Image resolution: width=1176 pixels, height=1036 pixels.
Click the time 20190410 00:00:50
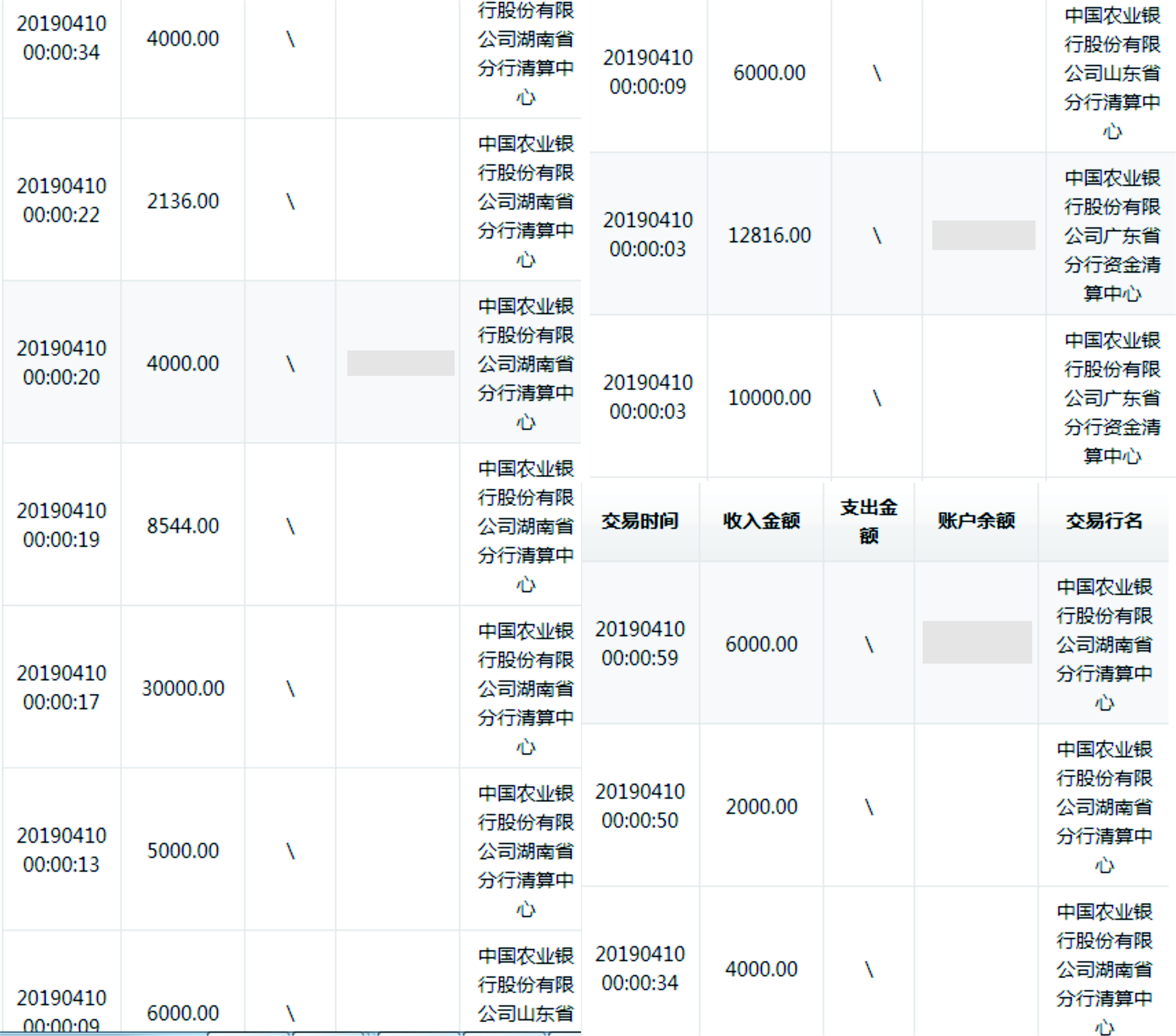[640, 807]
